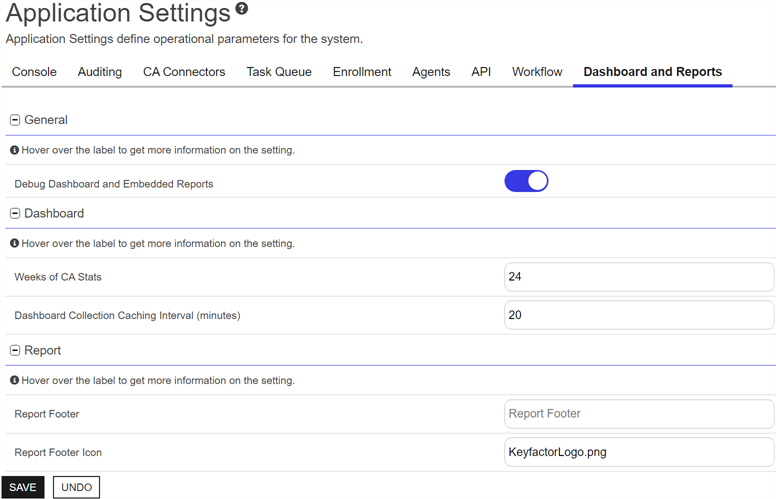Collapse the Report section

[x=15, y=351]
